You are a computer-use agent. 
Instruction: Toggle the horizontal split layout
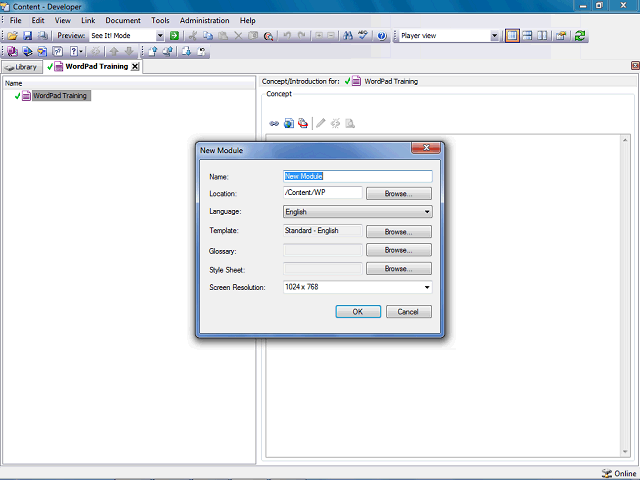pos(527,36)
